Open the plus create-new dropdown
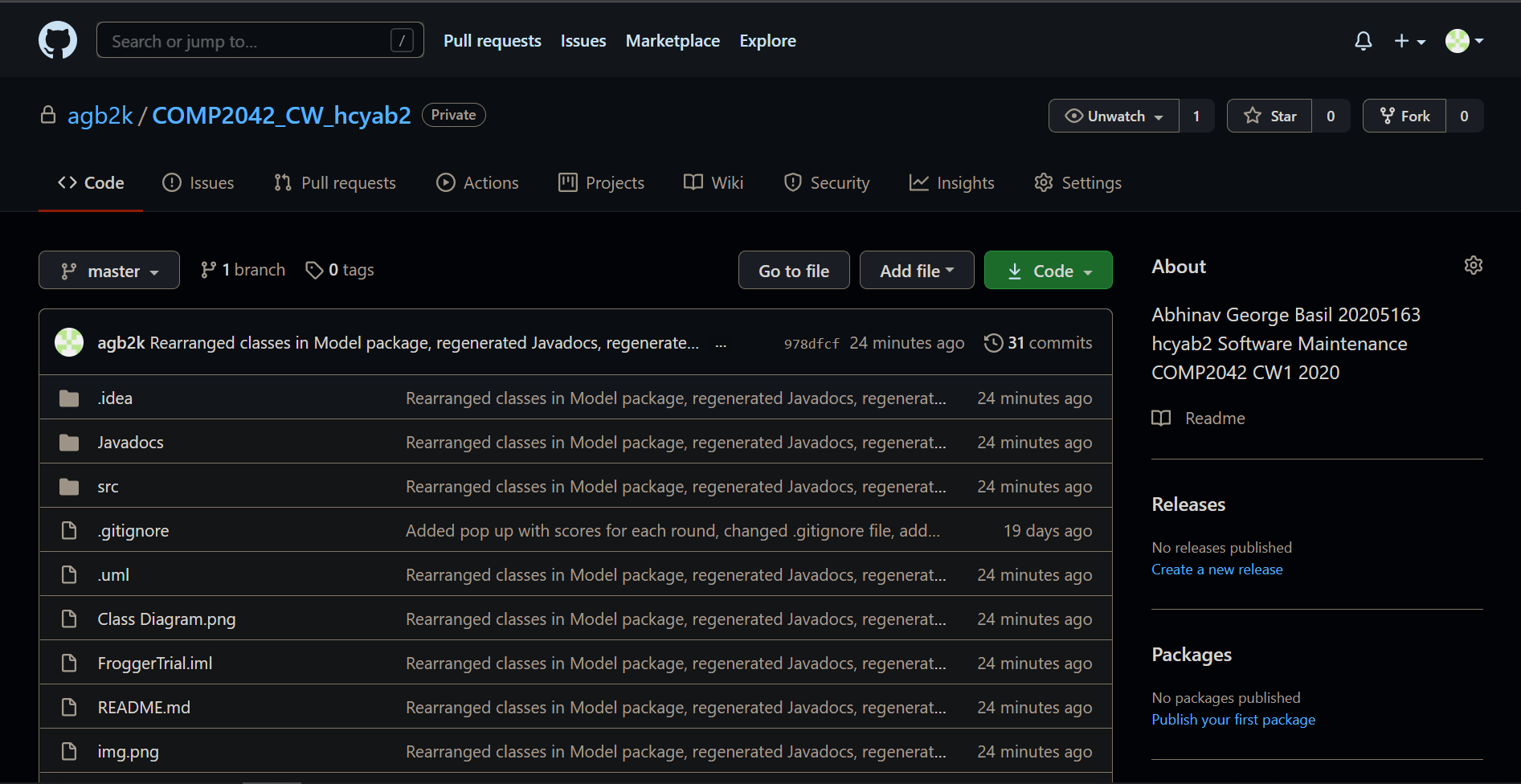Viewport: 1521px width, 784px height. click(x=1409, y=41)
